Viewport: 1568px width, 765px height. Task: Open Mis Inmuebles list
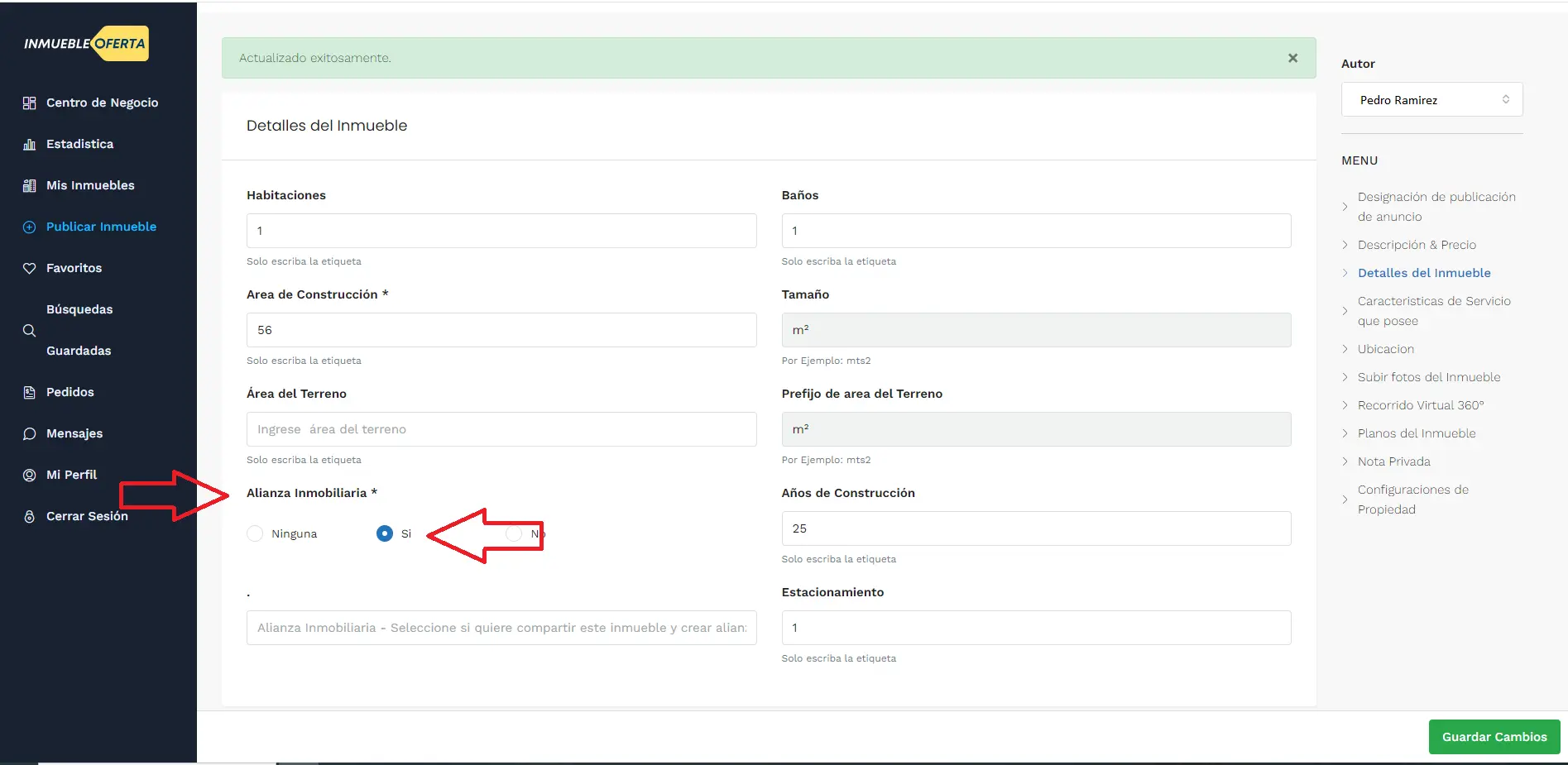click(90, 185)
